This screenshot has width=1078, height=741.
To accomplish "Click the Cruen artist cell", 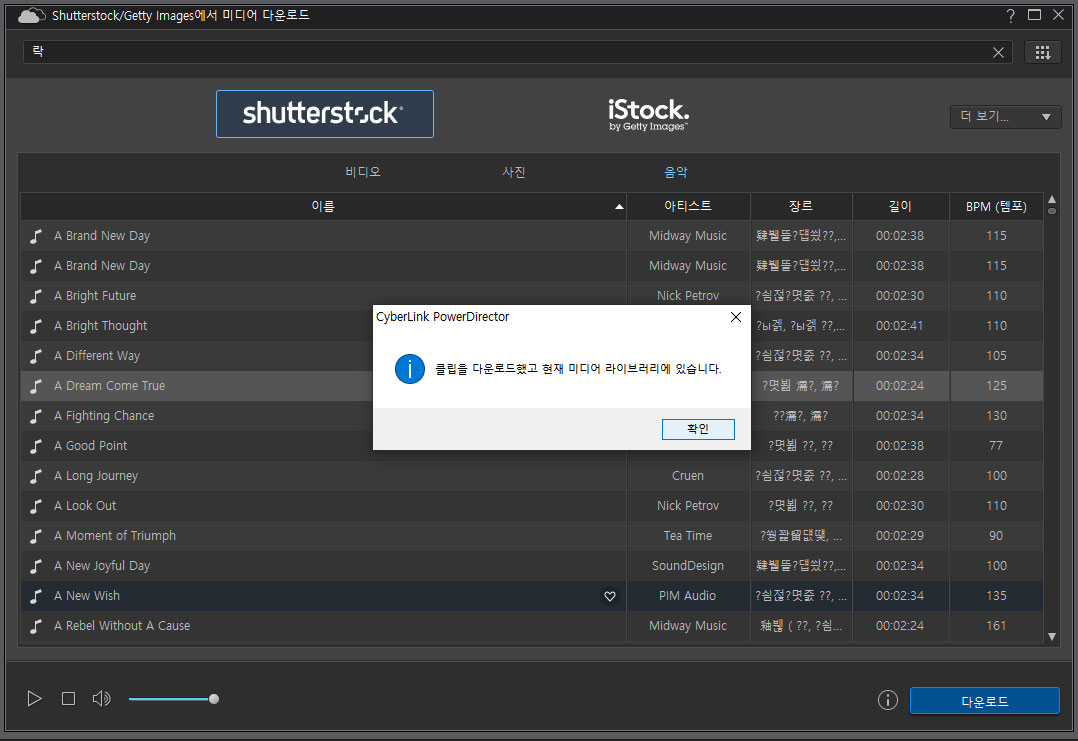I will [688, 476].
